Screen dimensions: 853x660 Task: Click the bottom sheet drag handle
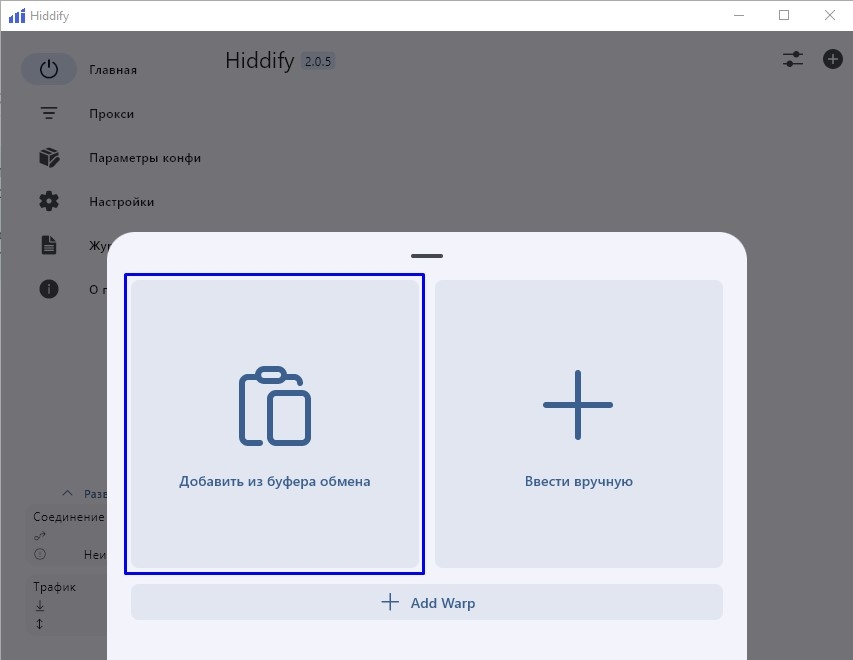pyautogui.click(x=427, y=257)
